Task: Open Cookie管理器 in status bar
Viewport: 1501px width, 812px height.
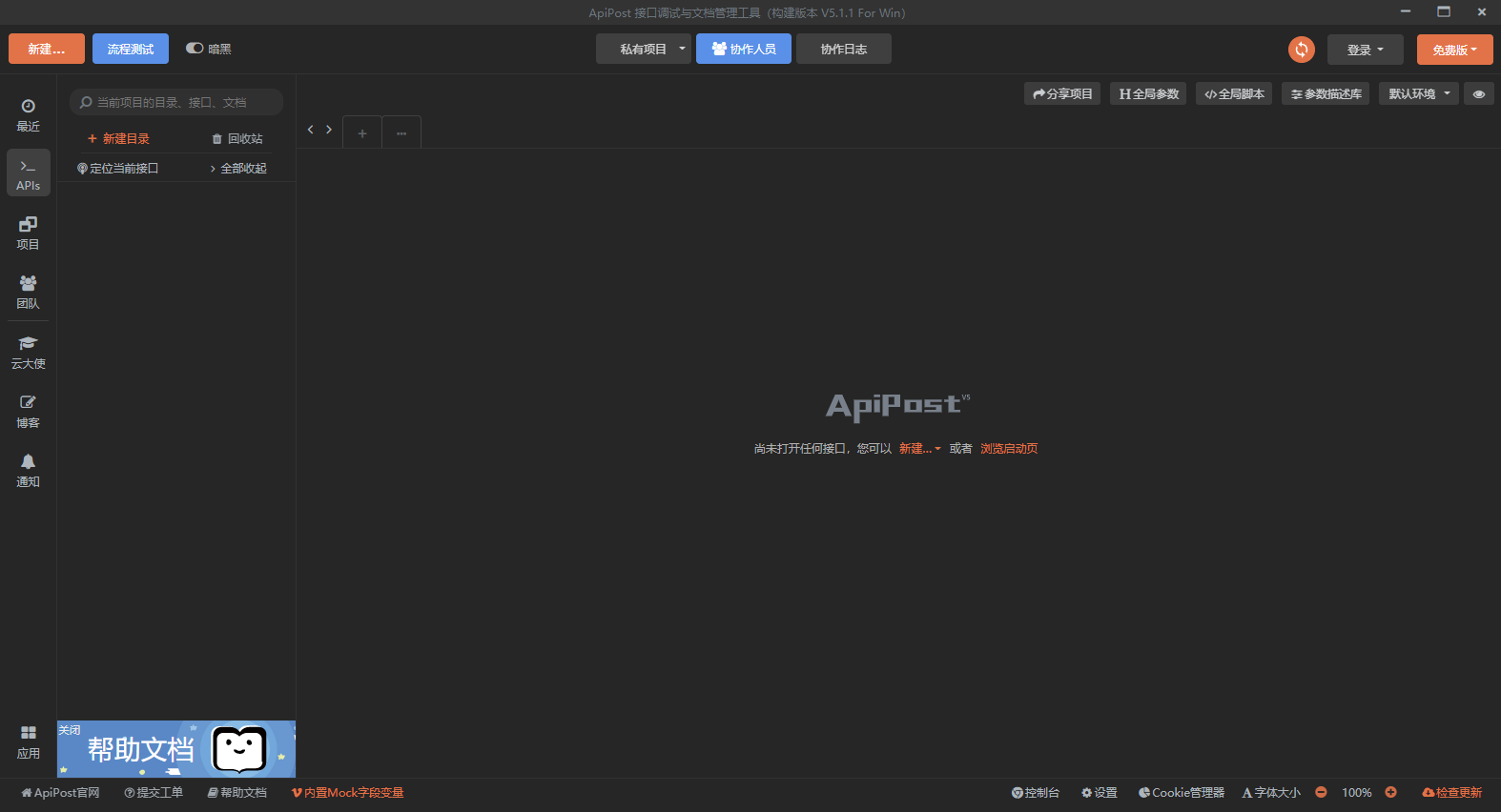Action: (1182, 793)
